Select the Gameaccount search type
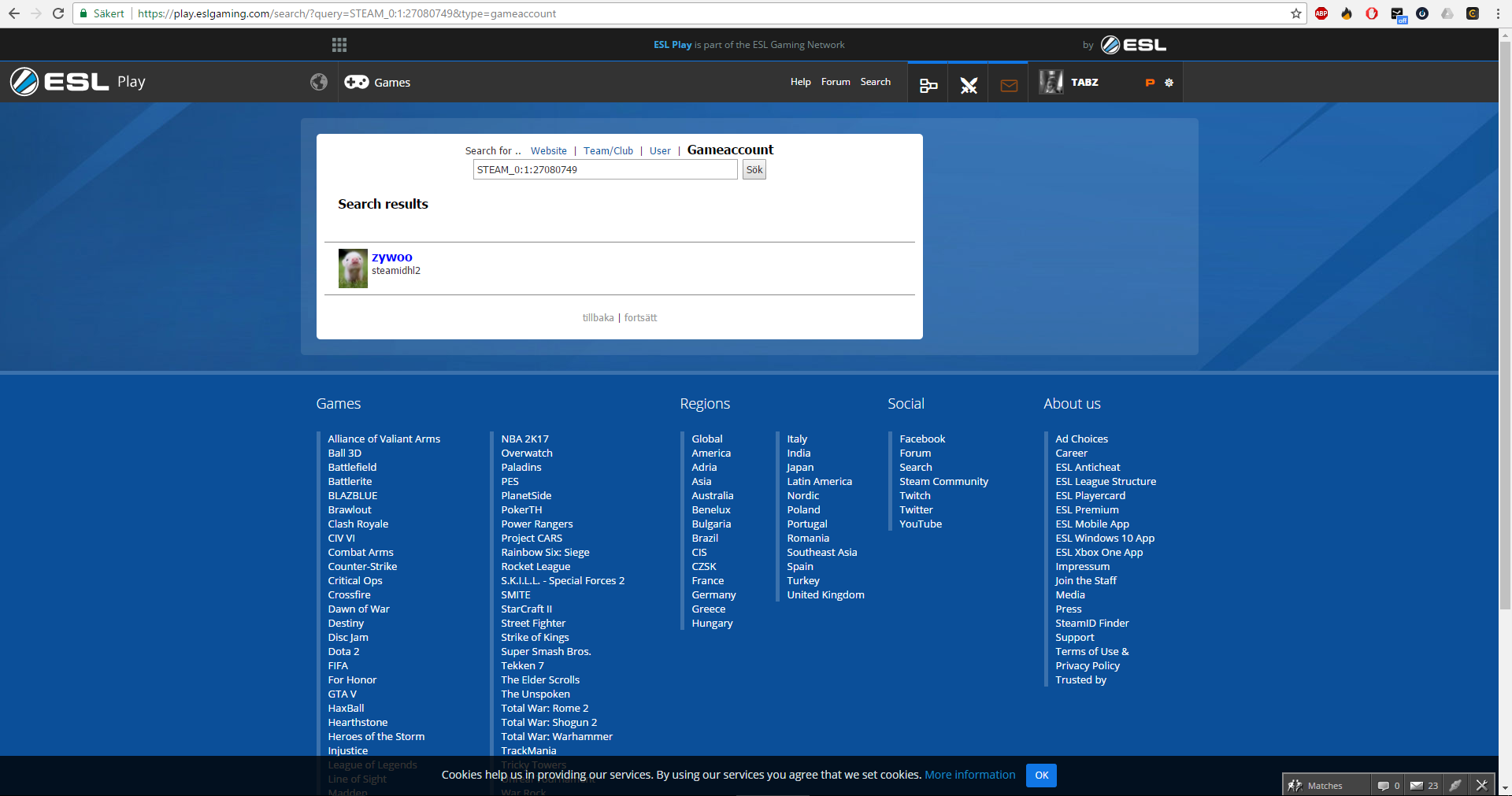The width and height of the screenshot is (1512, 796). (731, 150)
